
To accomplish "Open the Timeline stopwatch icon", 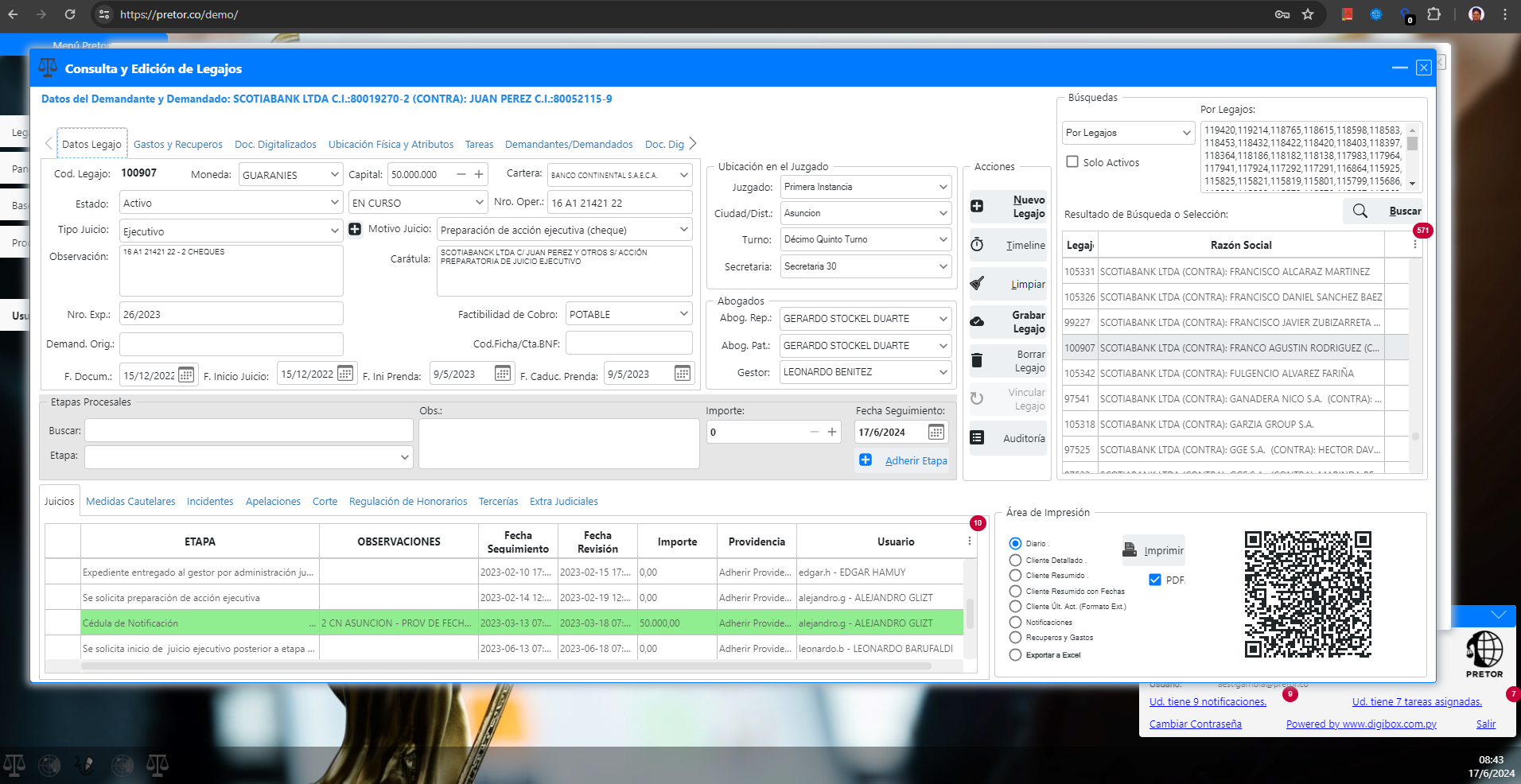I will 977,245.
